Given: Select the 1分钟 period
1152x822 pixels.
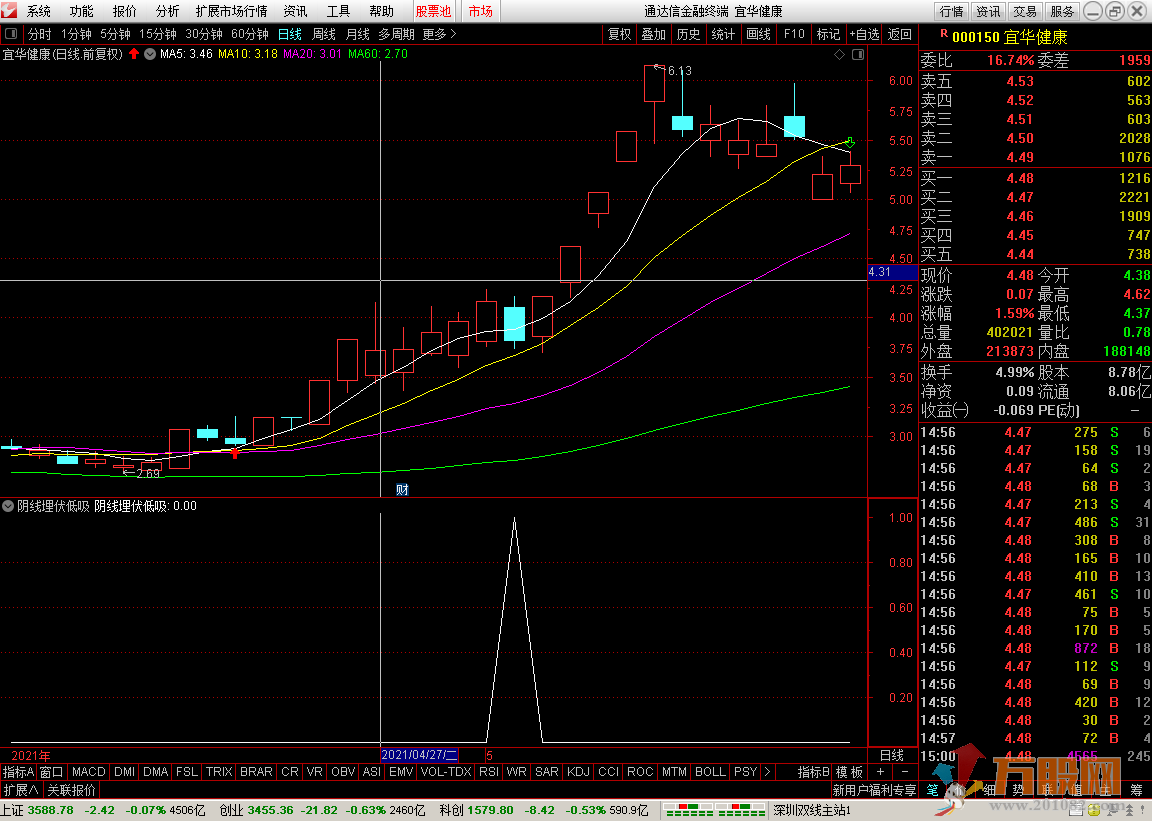Looking at the screenshot, I should point(76,35).
